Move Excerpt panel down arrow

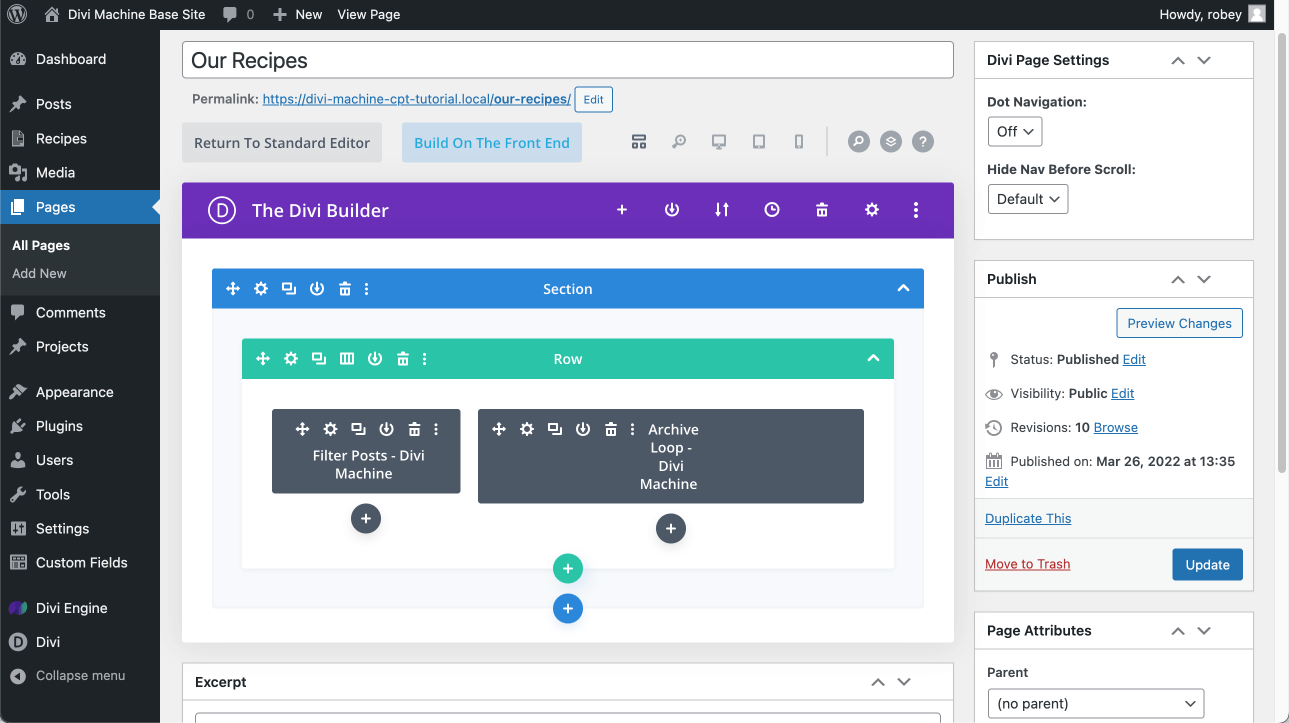(904, 682)
